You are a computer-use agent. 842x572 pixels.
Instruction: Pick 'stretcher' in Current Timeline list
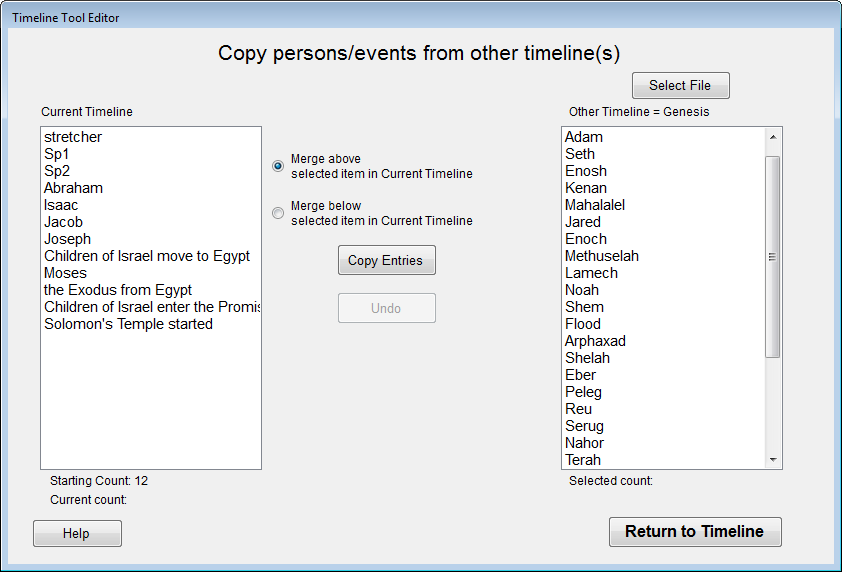tap(73, 137)
